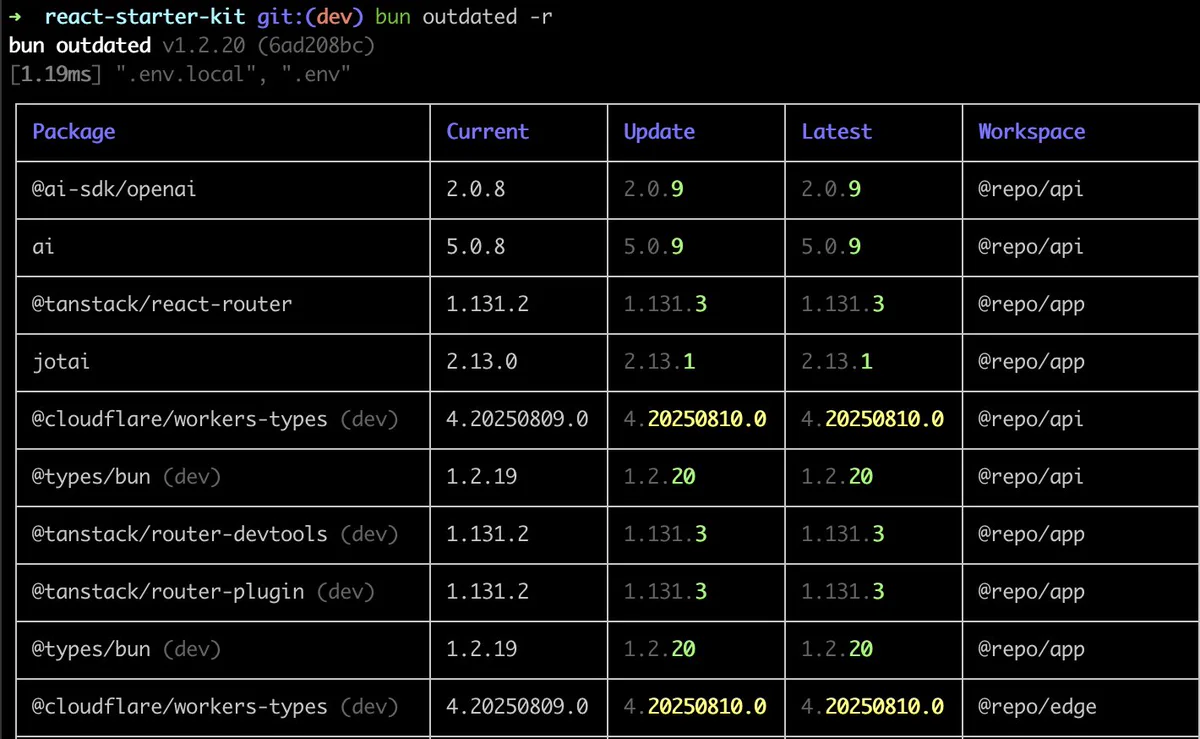The width and height of the screenshot is (1200, 739).
Task: Select the @tanstack/router-devtools package name
Action: pyautogui.click(x=215, y=534)
